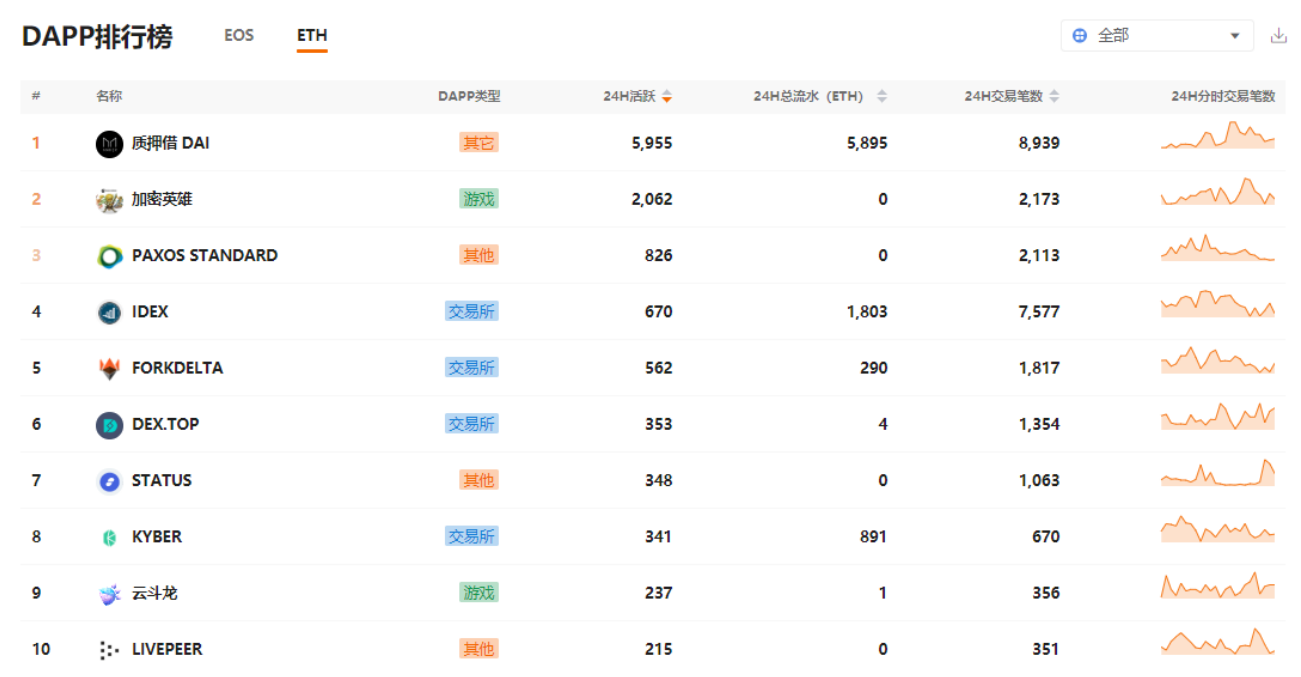Sort by 24H总流水 (ETH) arrows
This screenshot has width=1301, height=677.
[x=882, y=96]
